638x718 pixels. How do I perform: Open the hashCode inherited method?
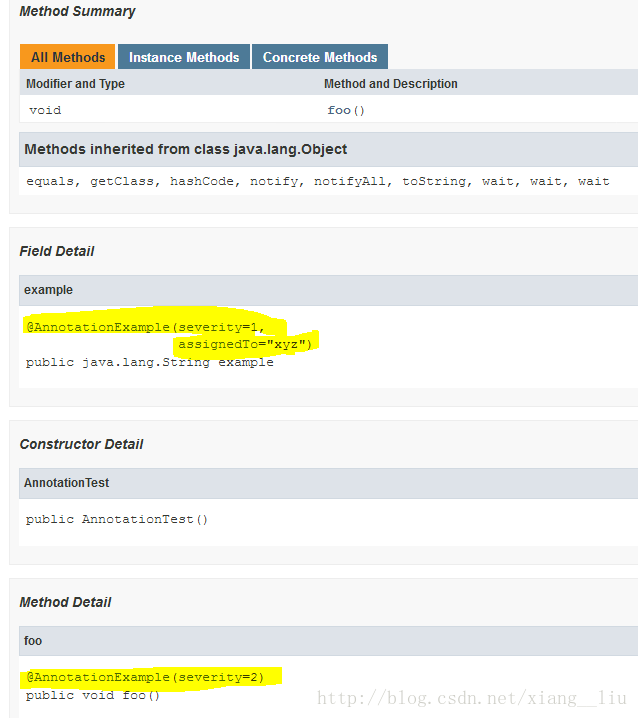point(202,181)
